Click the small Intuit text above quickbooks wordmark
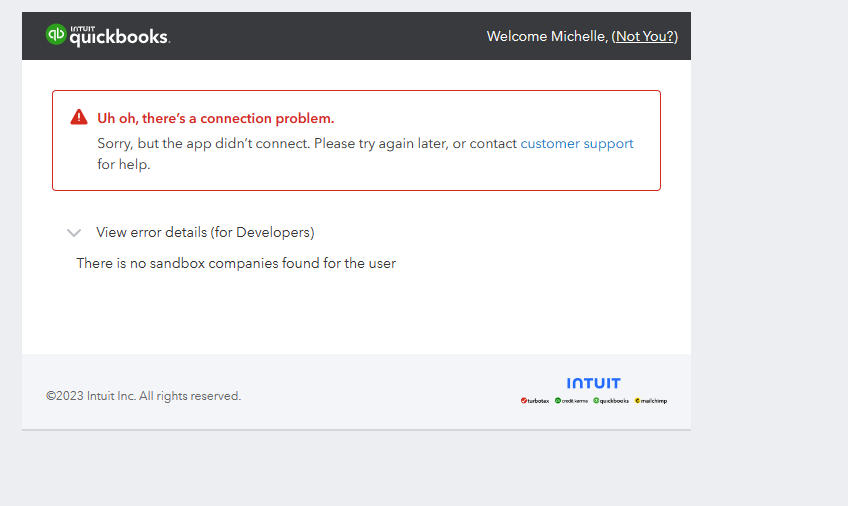This screenshot has width=848, height=506. click(83, 29)
